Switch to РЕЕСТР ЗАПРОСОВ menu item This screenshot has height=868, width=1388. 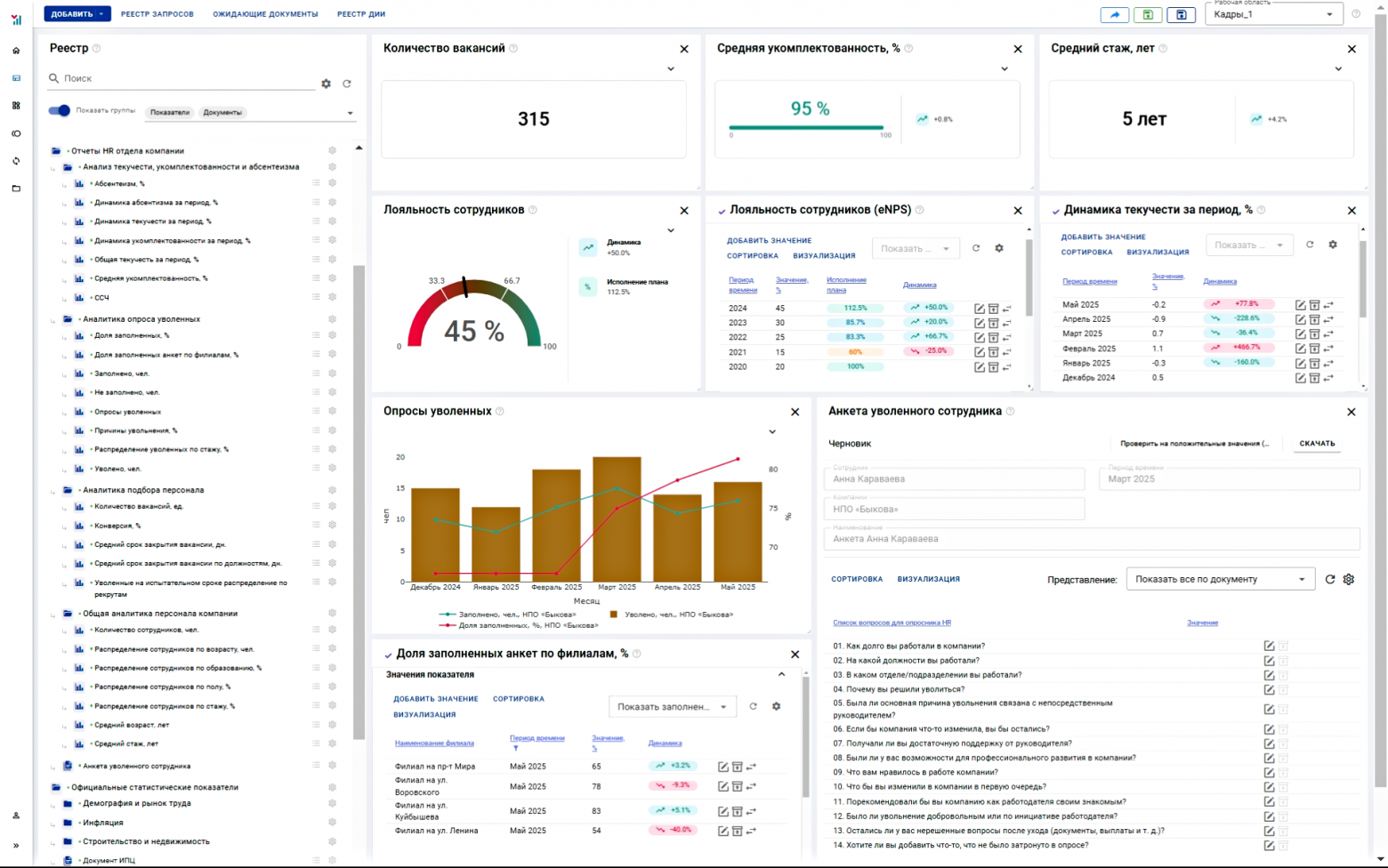(157, 14)
